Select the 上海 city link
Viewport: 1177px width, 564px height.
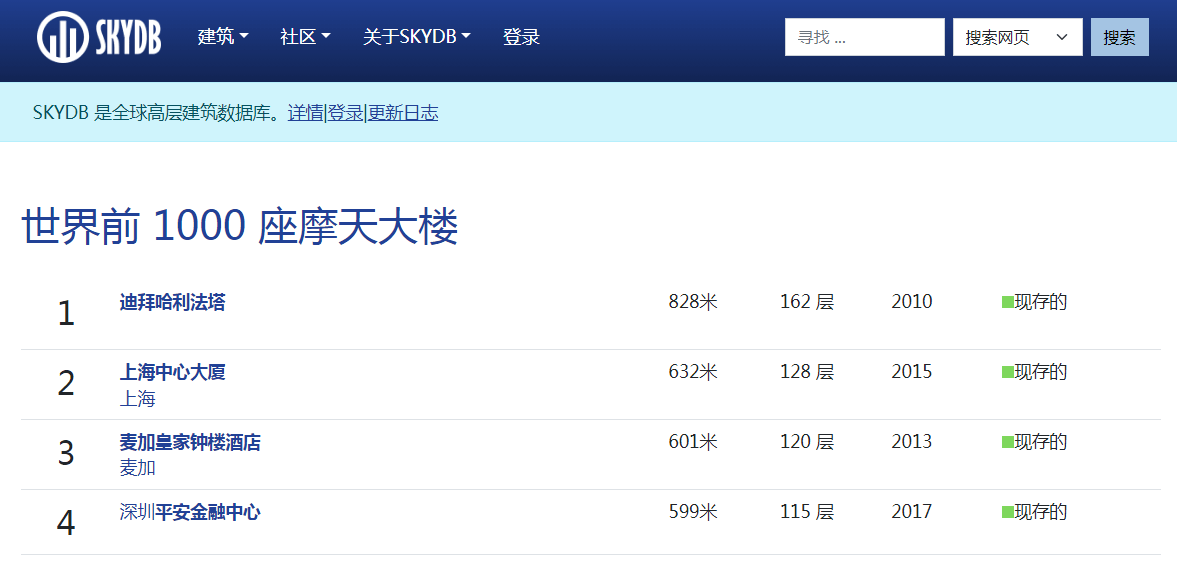[137, 399]
